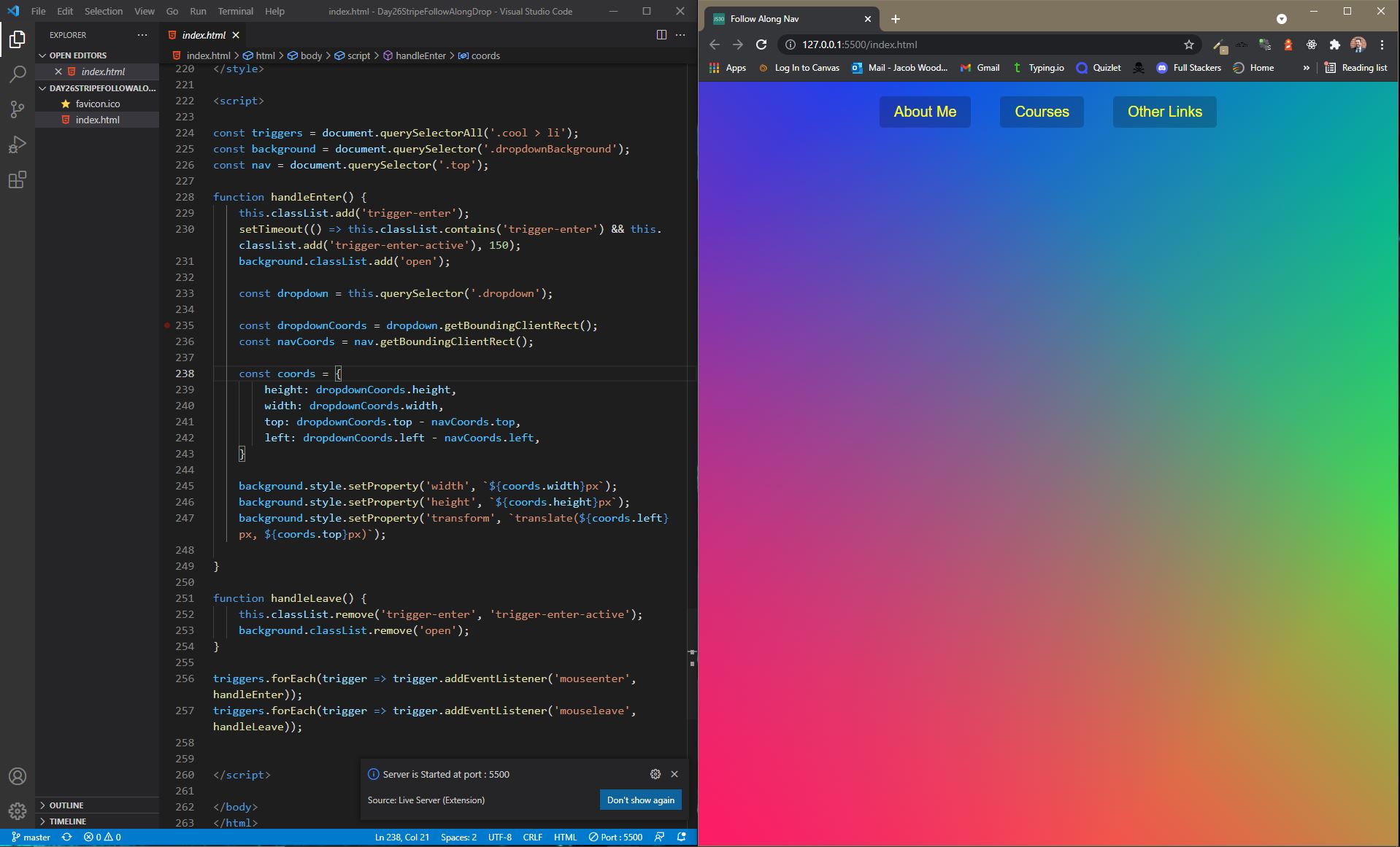Open the Source Control view

click(18, 109)
